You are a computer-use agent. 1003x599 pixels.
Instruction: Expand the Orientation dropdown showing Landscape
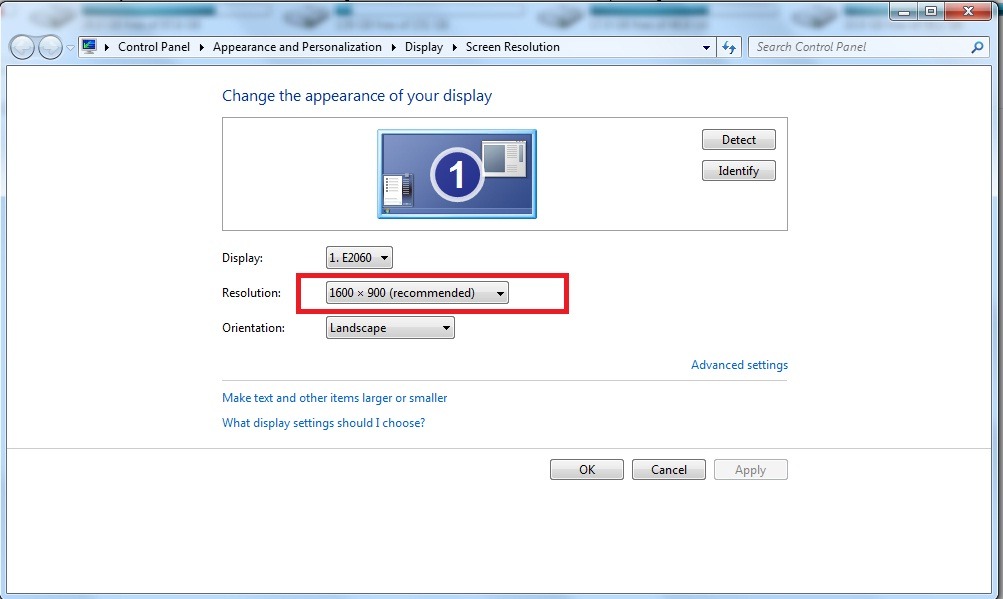pyautogui.click(x=390, y=328)
